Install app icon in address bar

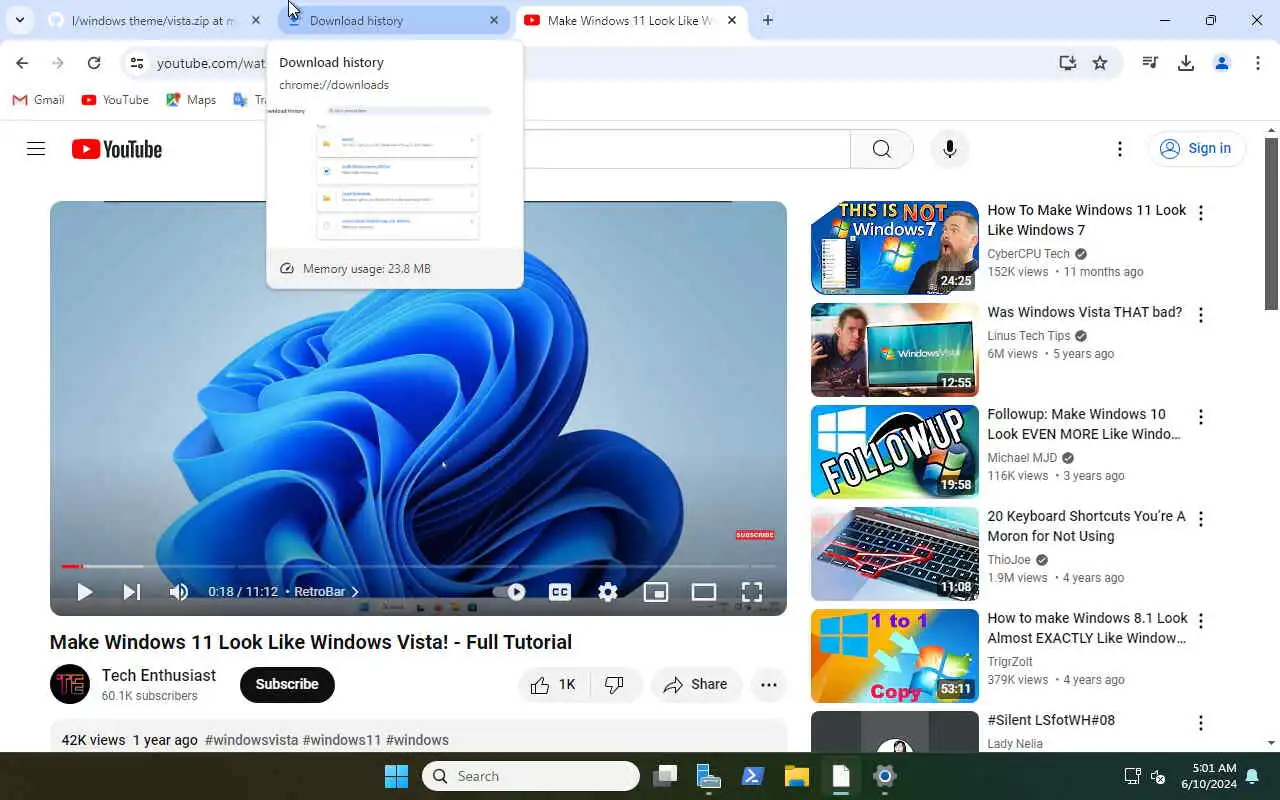[1068, 63]
